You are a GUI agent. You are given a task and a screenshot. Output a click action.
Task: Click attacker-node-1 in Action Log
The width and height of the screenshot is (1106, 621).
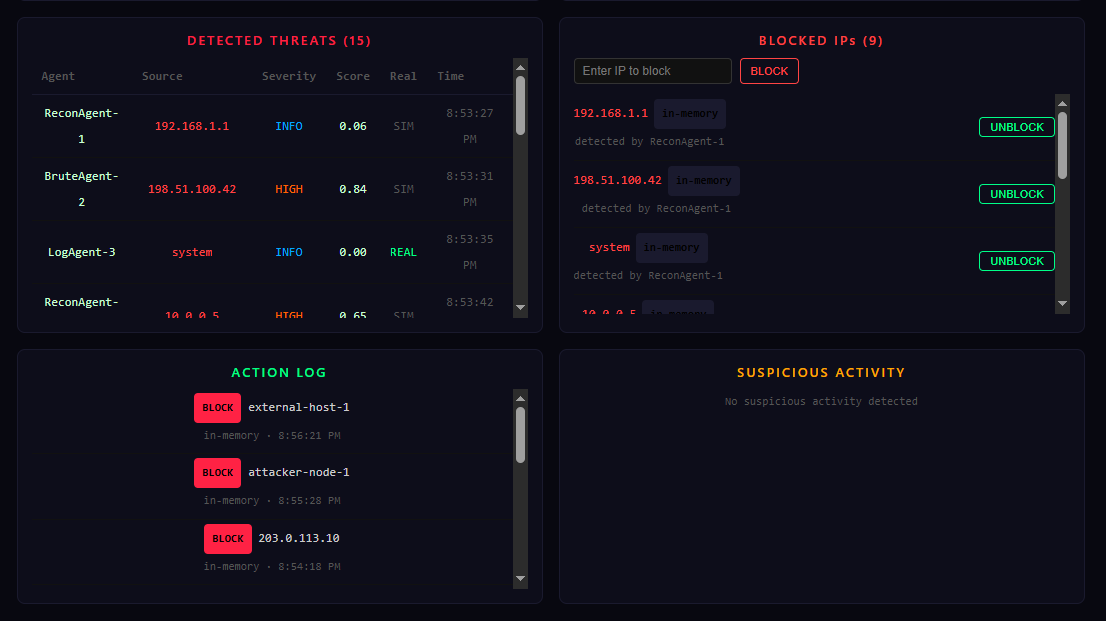pos(299,472)
